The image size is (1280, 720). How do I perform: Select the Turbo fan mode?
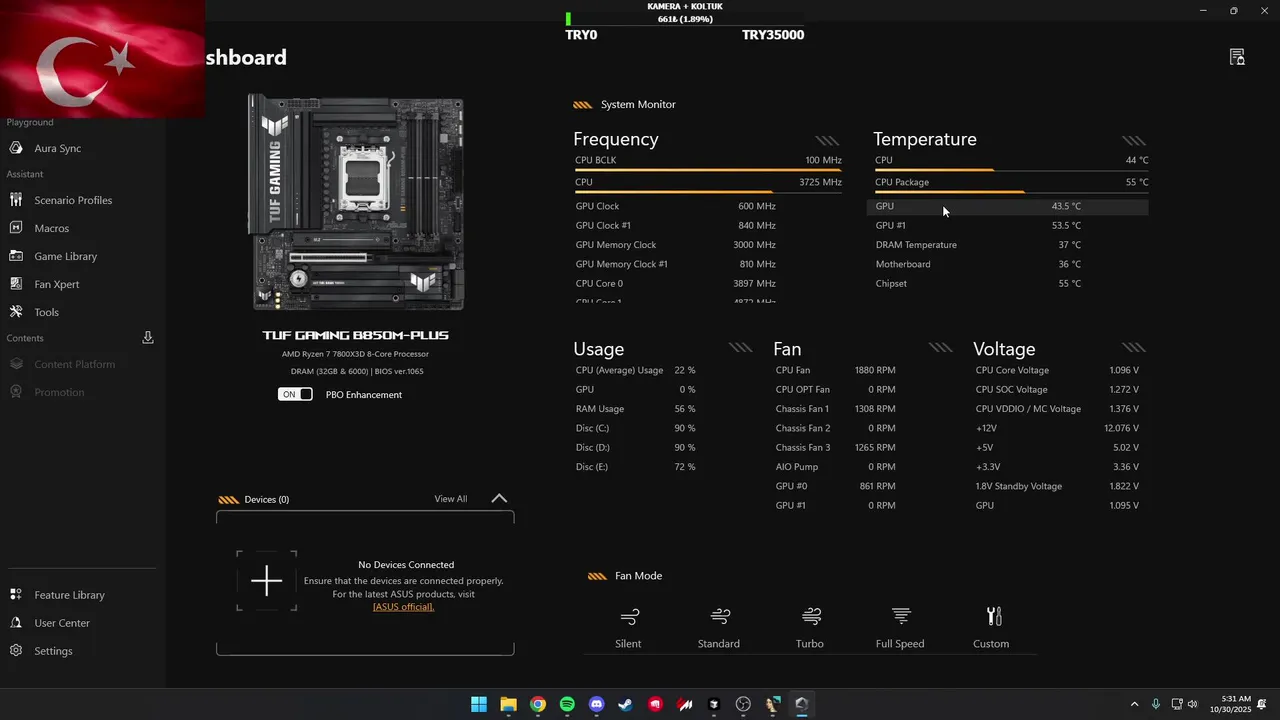click(810, 628)
